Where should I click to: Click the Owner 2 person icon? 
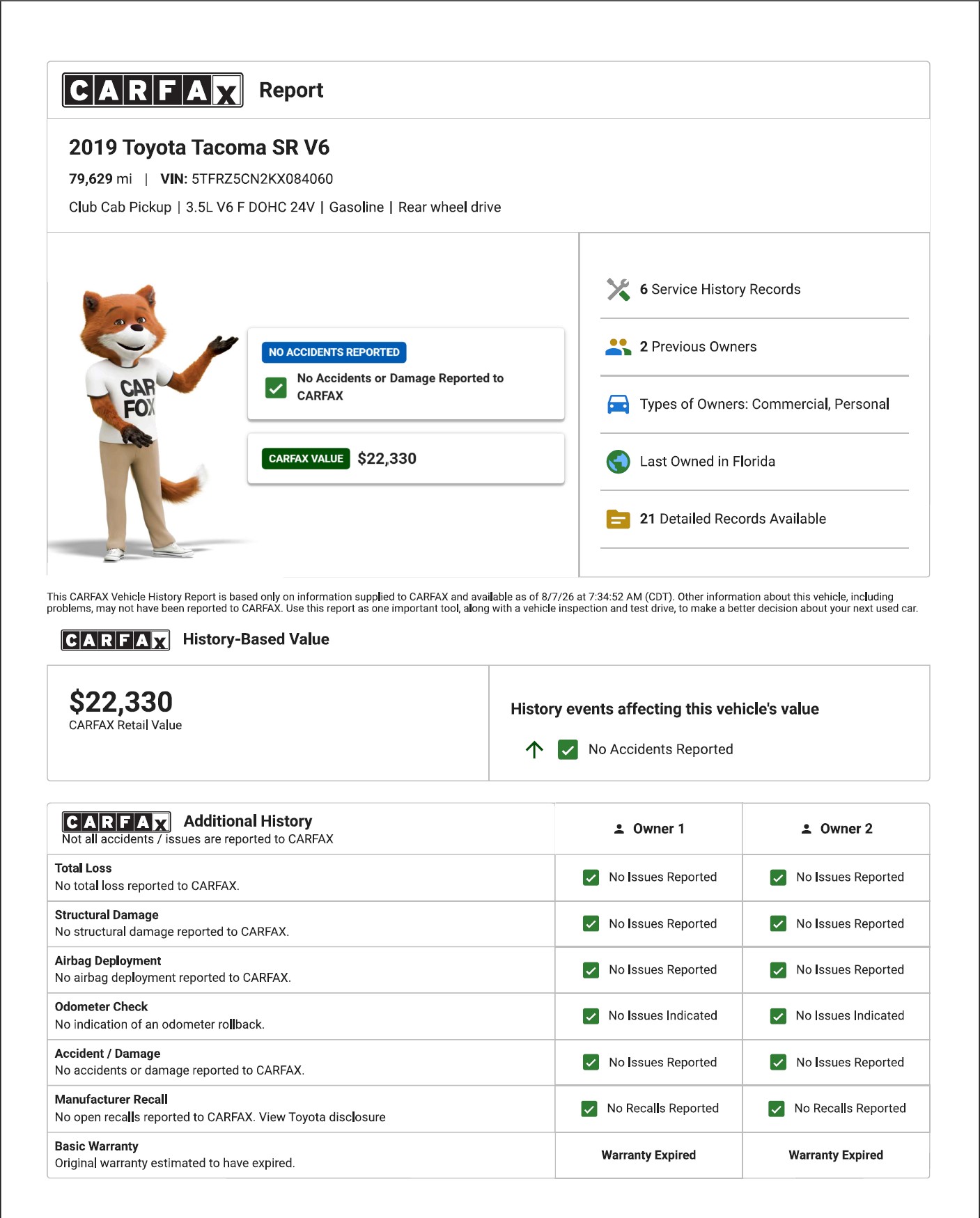click(806, 829)
